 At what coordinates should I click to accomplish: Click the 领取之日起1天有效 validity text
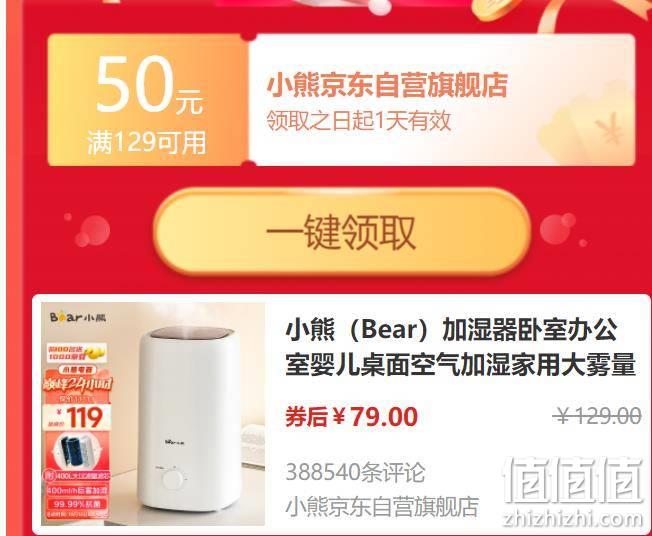pyautogui.click(x=359, y=121)
